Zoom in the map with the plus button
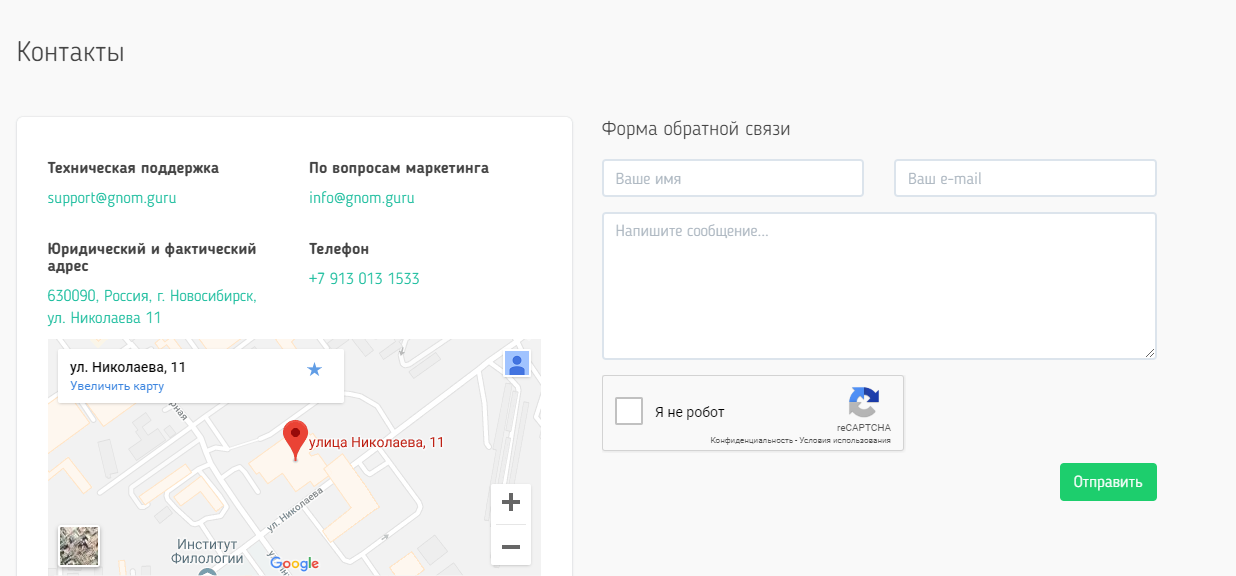Screen dimensions: 1236x576 point(511,503)
